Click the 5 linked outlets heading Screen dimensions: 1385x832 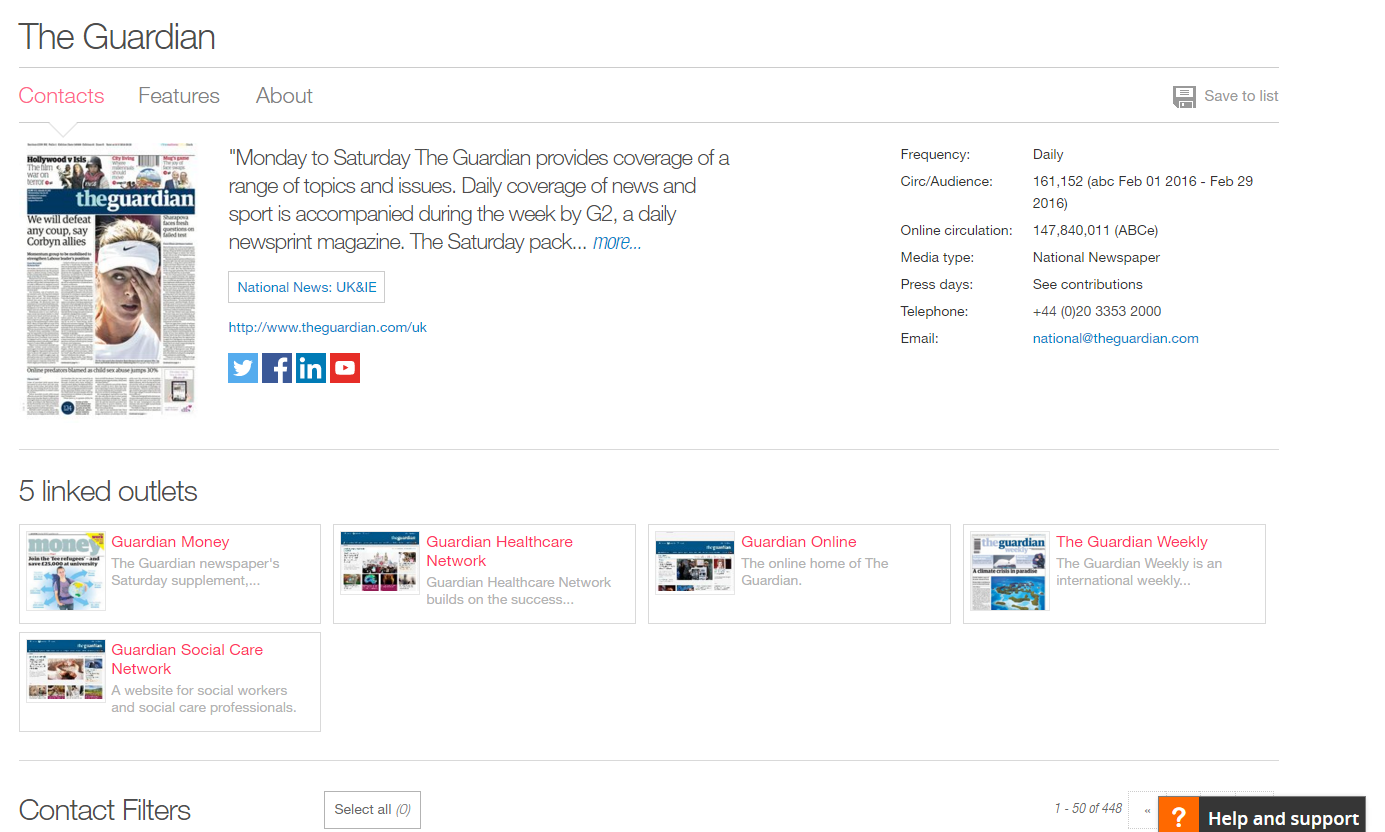click(x=108, y=491)
